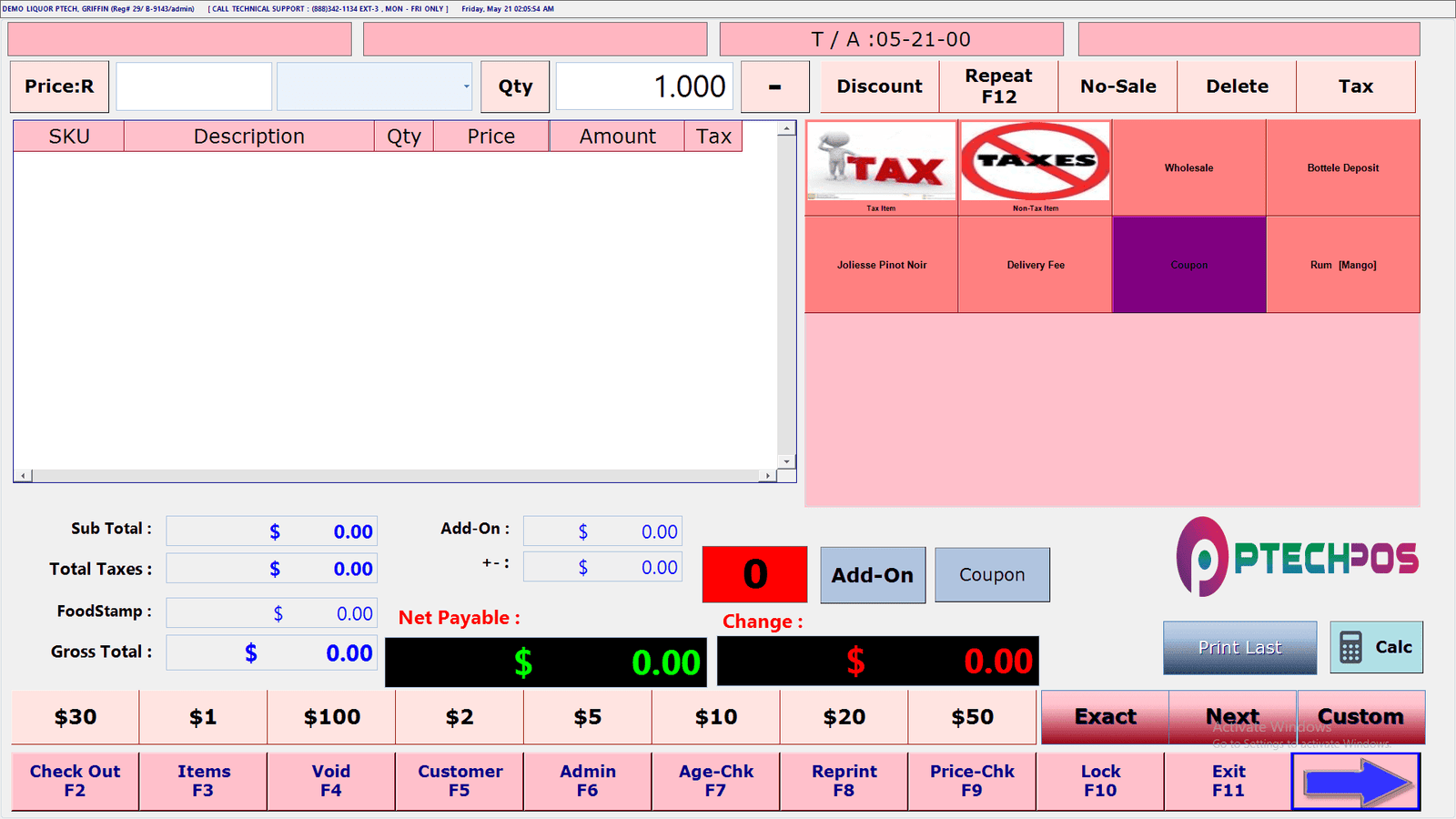1456x819 pixels.
Task: Click the Price column header
Action: pyautogui.click(x=491, y=136)
